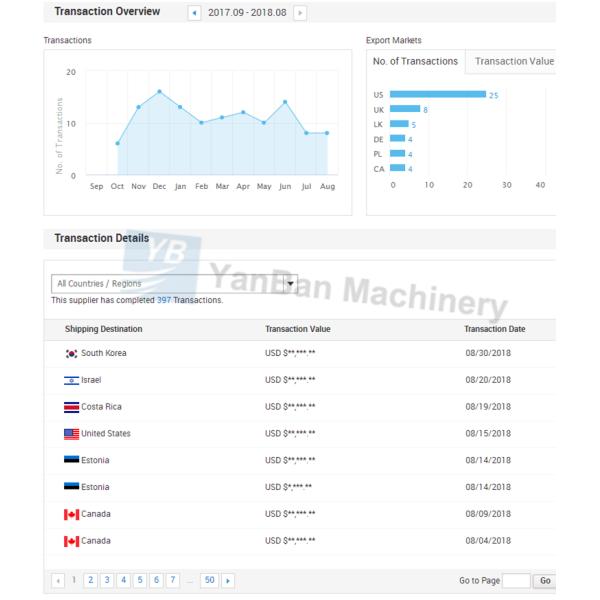Click the Israel flag icon
Viewport: 600px width, 600px height.
click(x=71, y=380)
